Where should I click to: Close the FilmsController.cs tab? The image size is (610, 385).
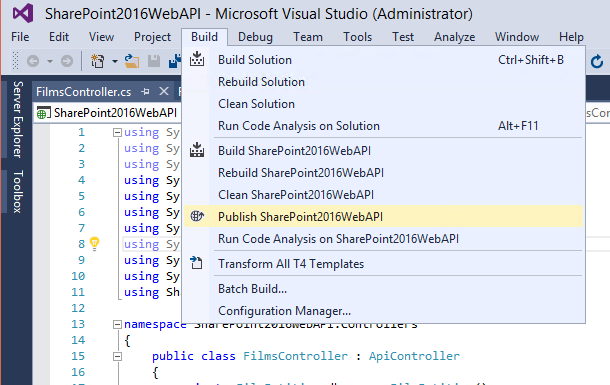(x=164, y=91)
